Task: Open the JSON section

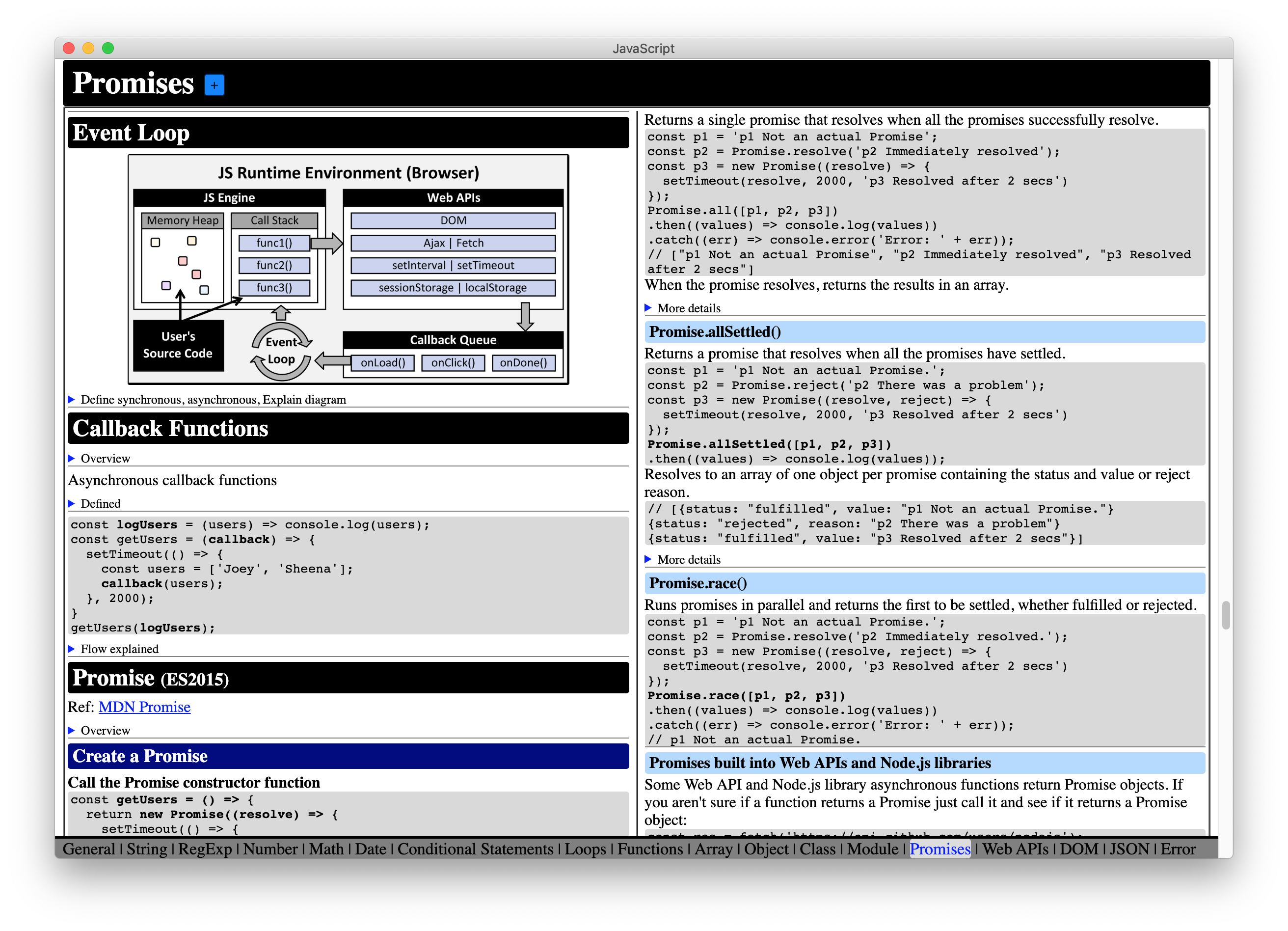Action: 1129,849
